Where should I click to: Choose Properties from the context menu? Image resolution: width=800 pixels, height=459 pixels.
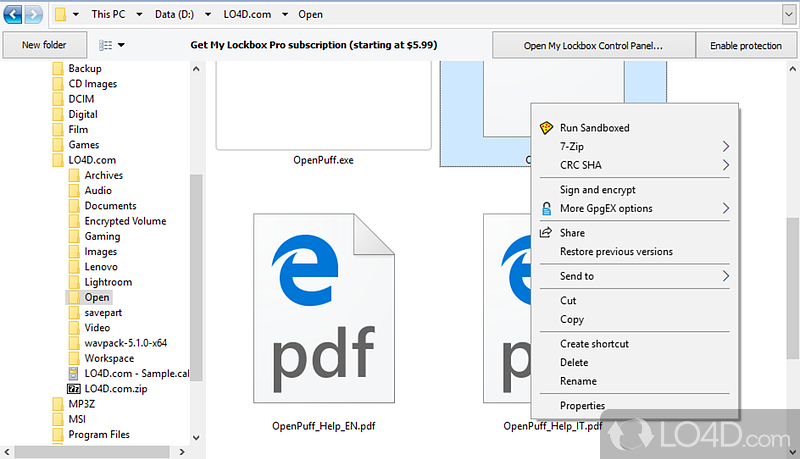pyautogui.click(x=582, y=406)
